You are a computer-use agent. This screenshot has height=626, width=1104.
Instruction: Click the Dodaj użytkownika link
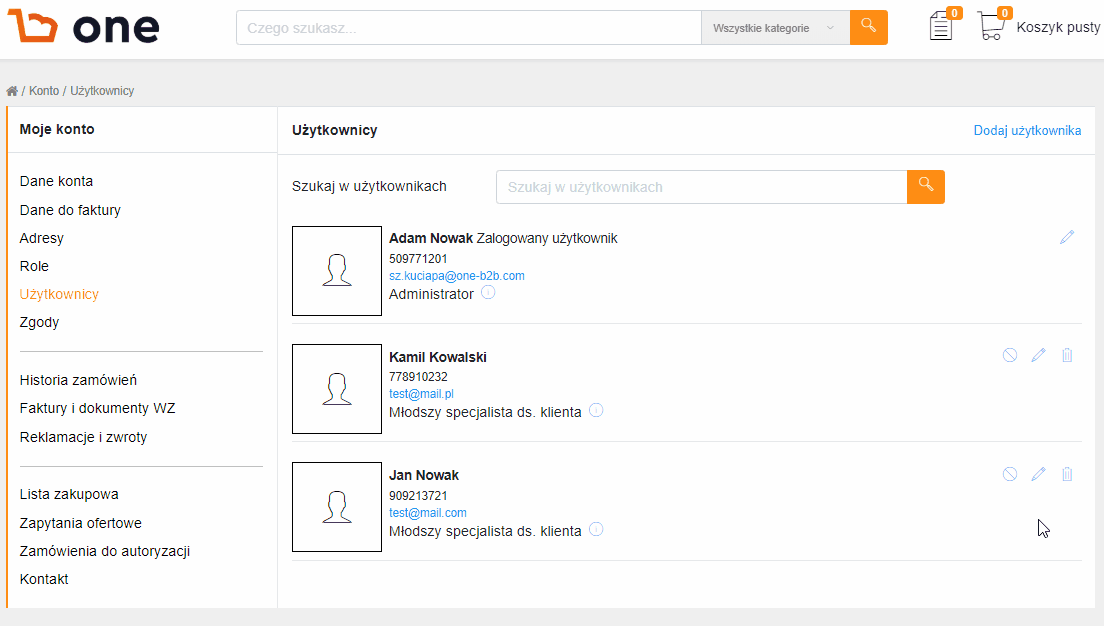1027,130
